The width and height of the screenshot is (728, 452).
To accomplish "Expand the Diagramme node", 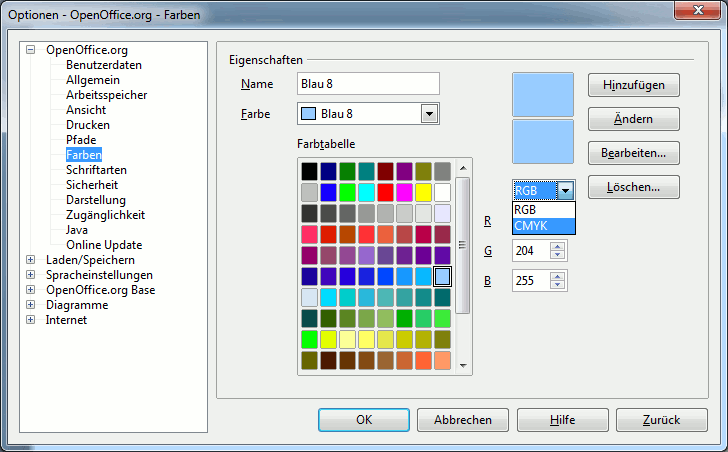I will click(31, 305).
